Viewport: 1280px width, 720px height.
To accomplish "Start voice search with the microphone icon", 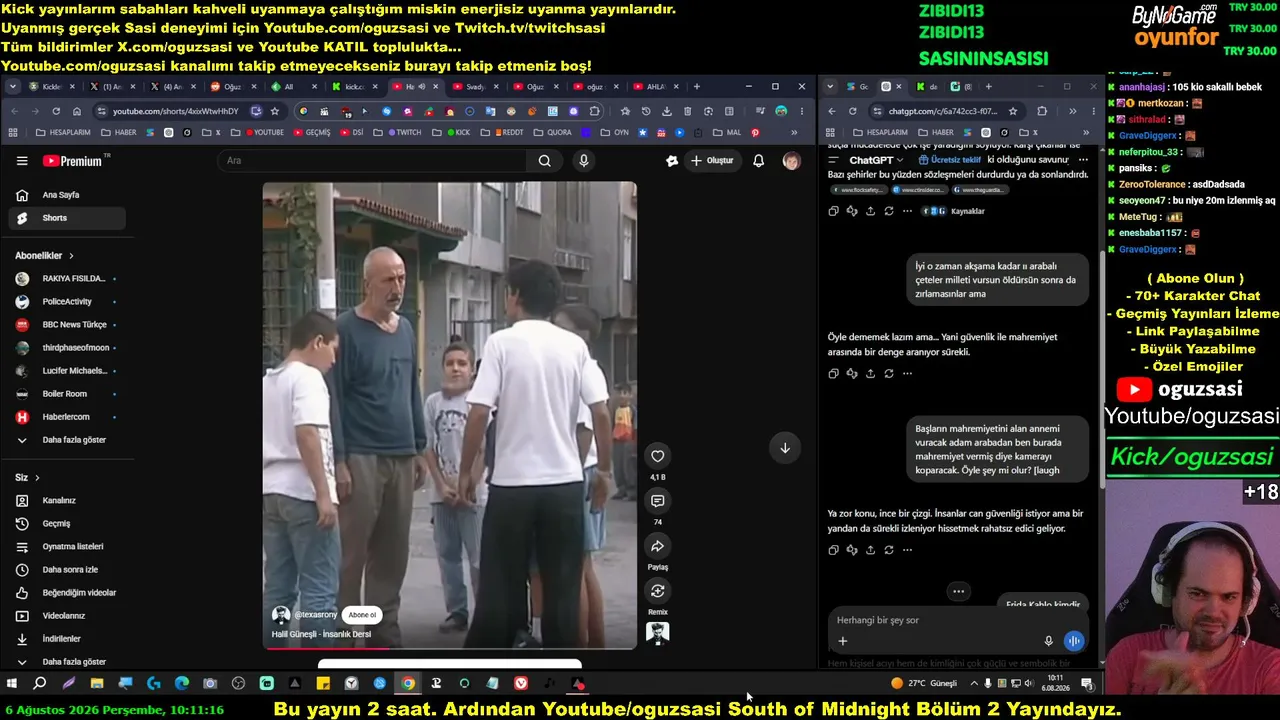I will click(x=584, y=161).
